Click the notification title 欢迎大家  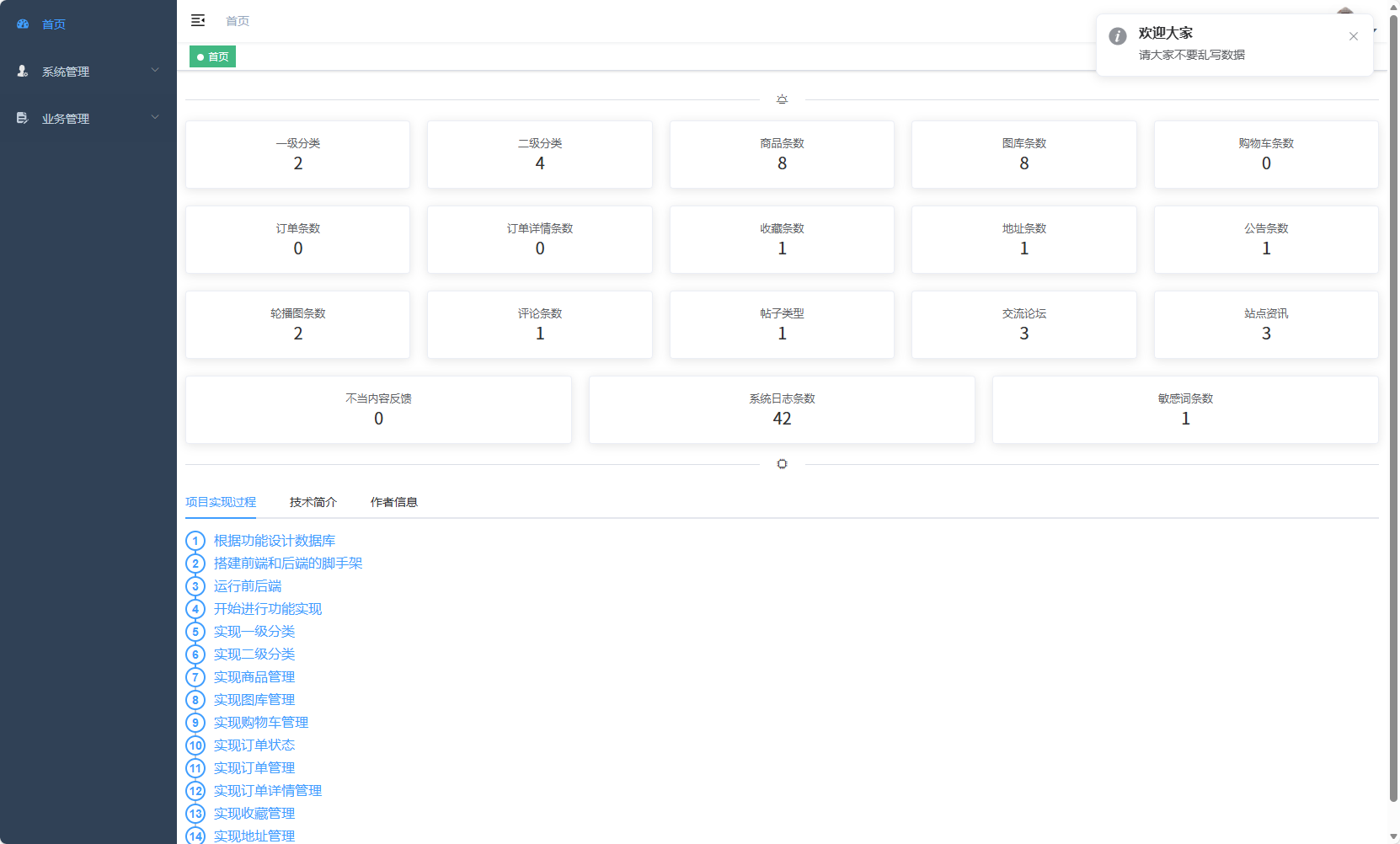pos(1166,33)
